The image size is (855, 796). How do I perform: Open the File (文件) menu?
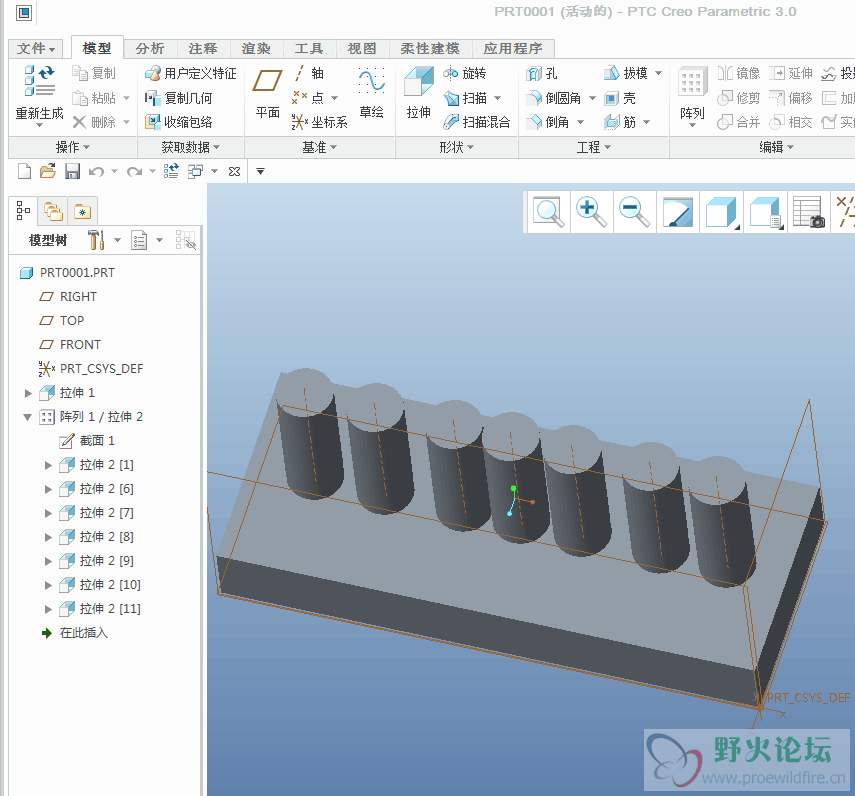[35, 49]
